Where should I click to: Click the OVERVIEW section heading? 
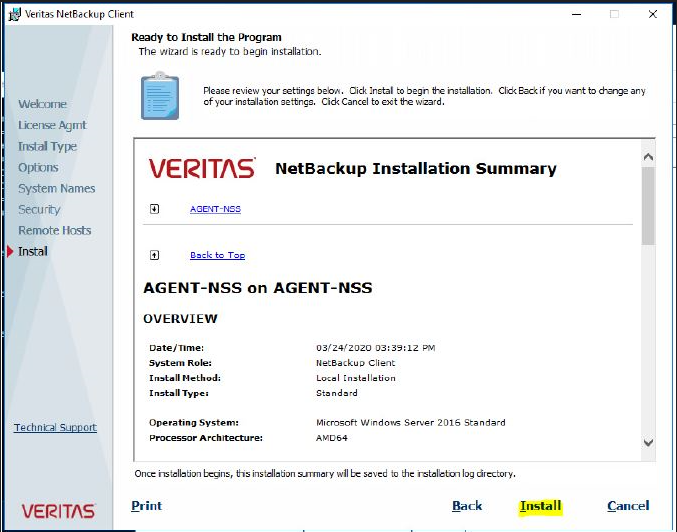180,319
